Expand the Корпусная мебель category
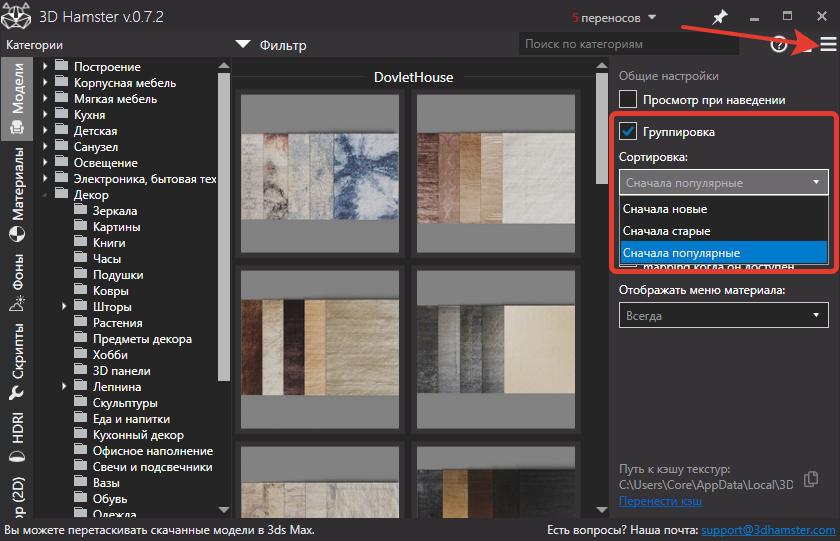 45,82
